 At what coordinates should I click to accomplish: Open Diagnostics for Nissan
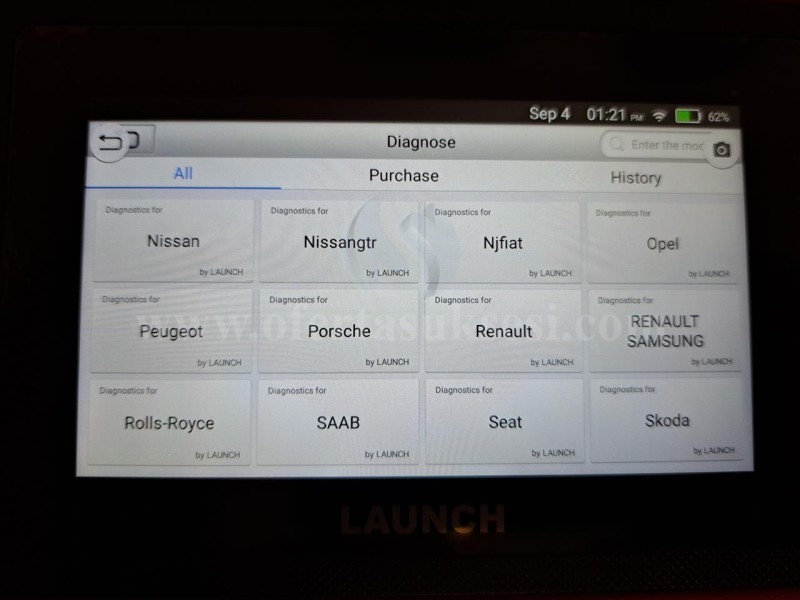coord(173,240)
